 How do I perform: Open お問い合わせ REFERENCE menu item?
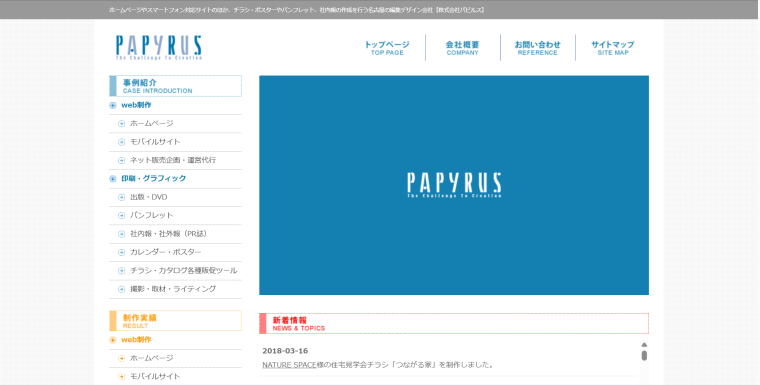click(x=538, y=48)
